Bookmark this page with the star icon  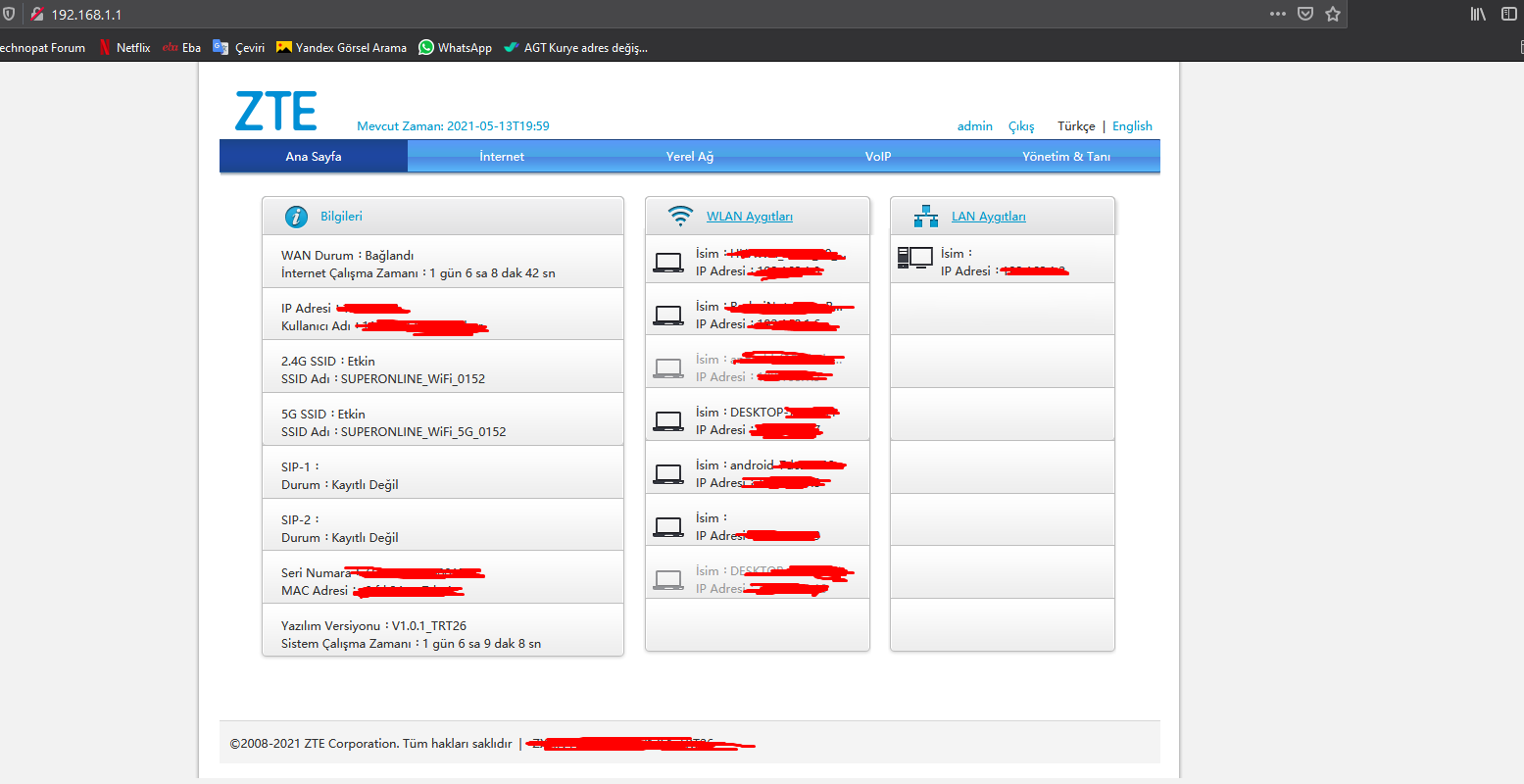point(1333,14)
